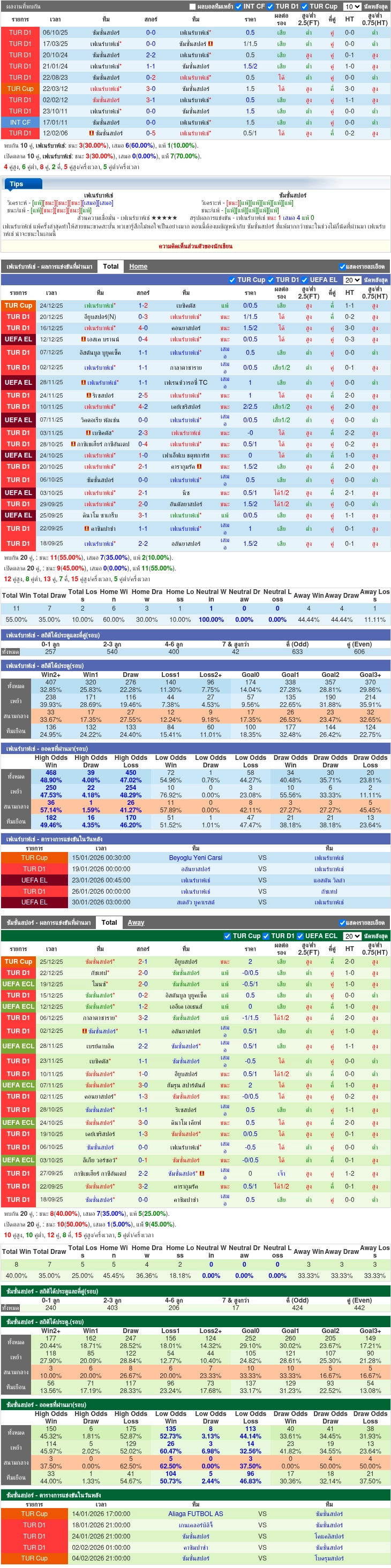
Task: Toggle the INT CF checkbox in head-to-head filter
Action: pos(239,7)
